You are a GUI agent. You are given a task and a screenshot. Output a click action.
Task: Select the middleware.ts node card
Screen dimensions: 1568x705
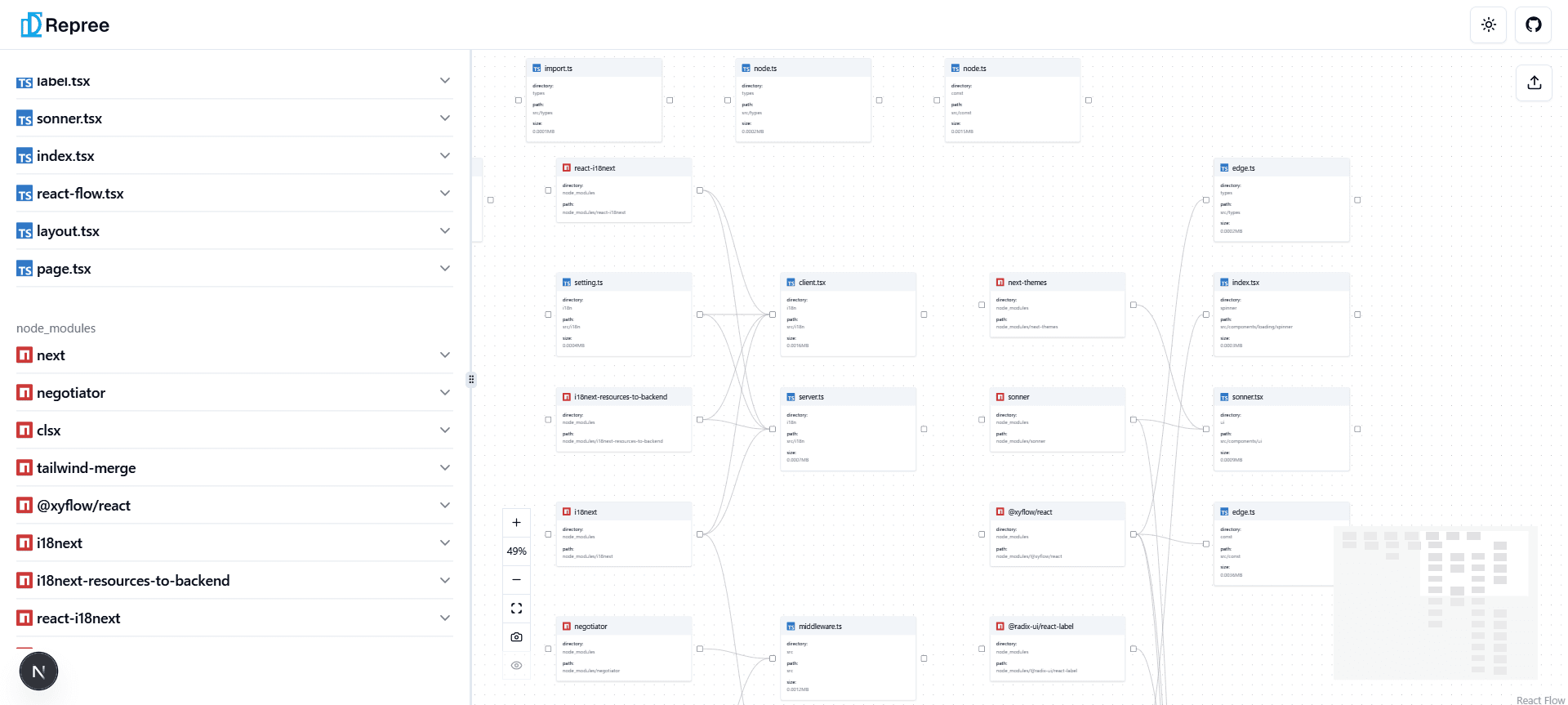point(848,658)
